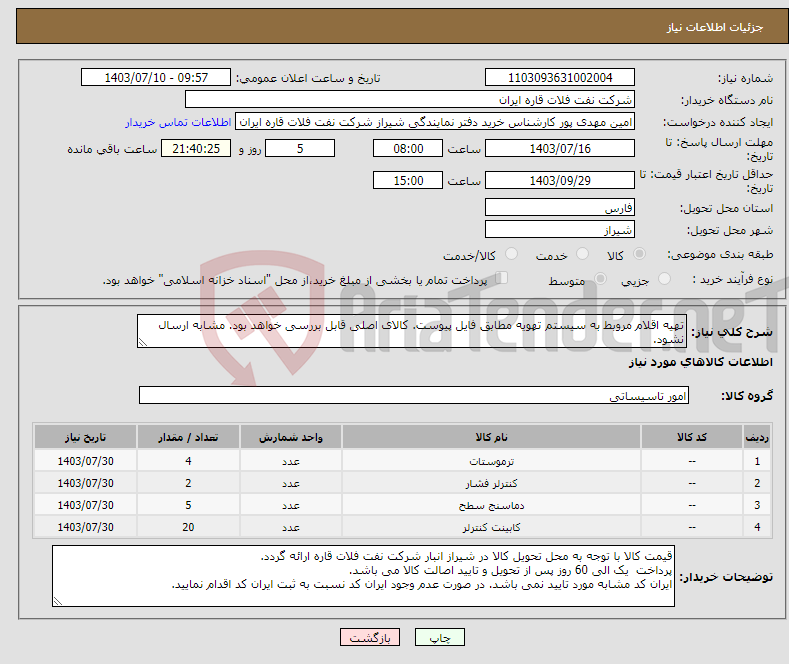Click the ردیف column header

(x=757, y=437)
